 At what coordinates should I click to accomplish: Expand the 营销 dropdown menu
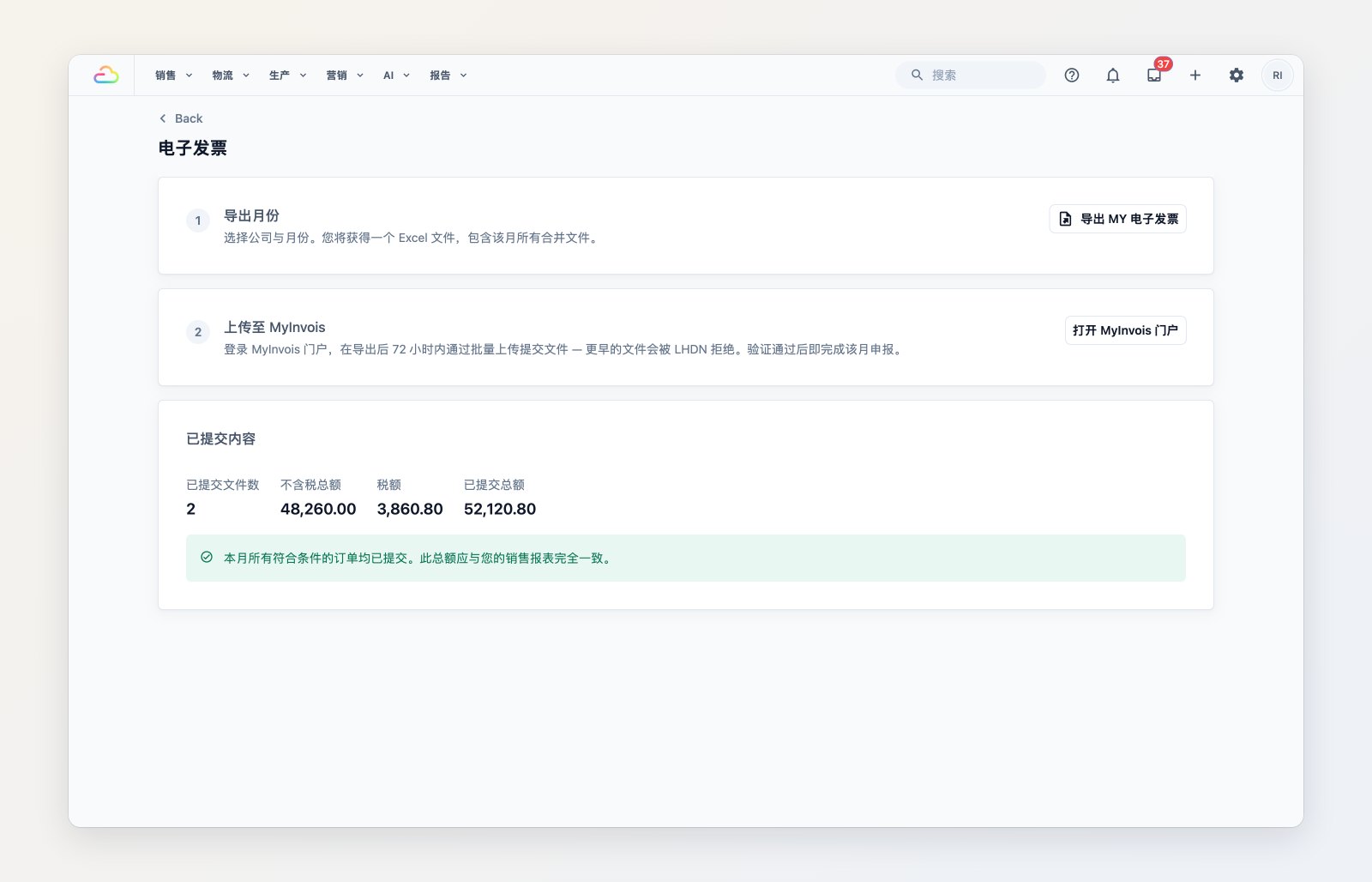click(345, 76)
